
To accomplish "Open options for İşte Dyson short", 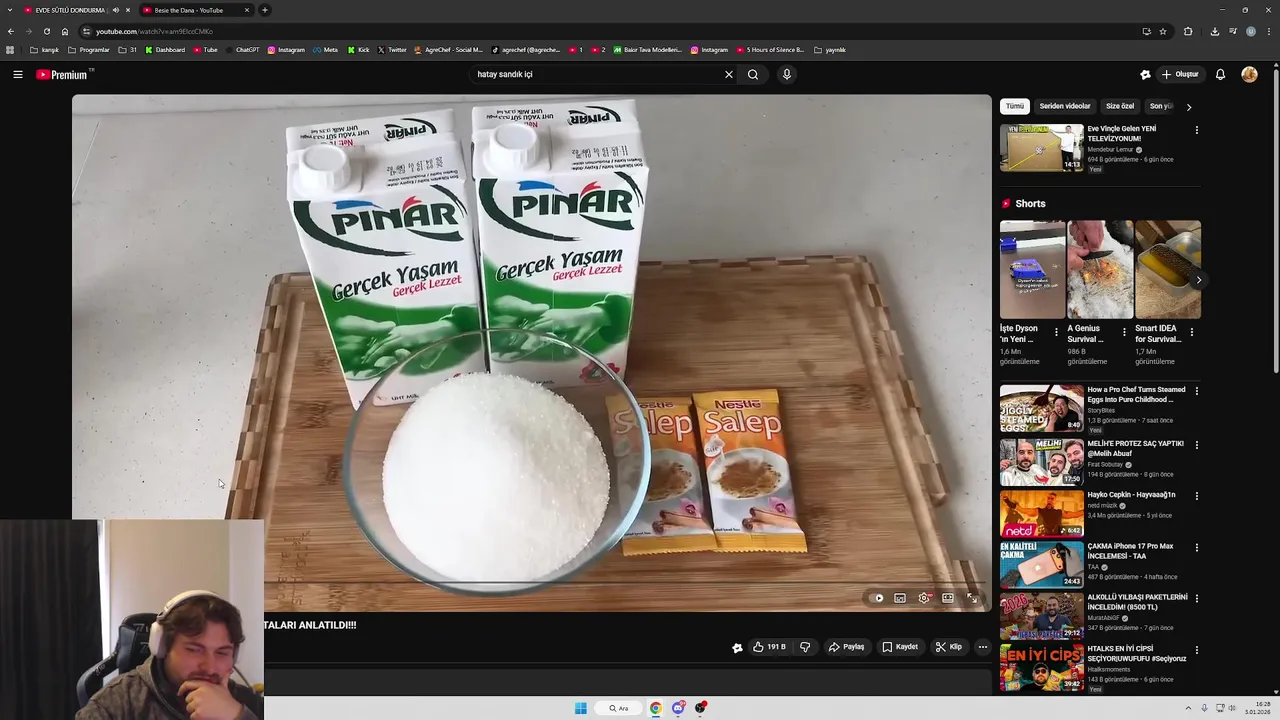I will [x=1056, y=332].
